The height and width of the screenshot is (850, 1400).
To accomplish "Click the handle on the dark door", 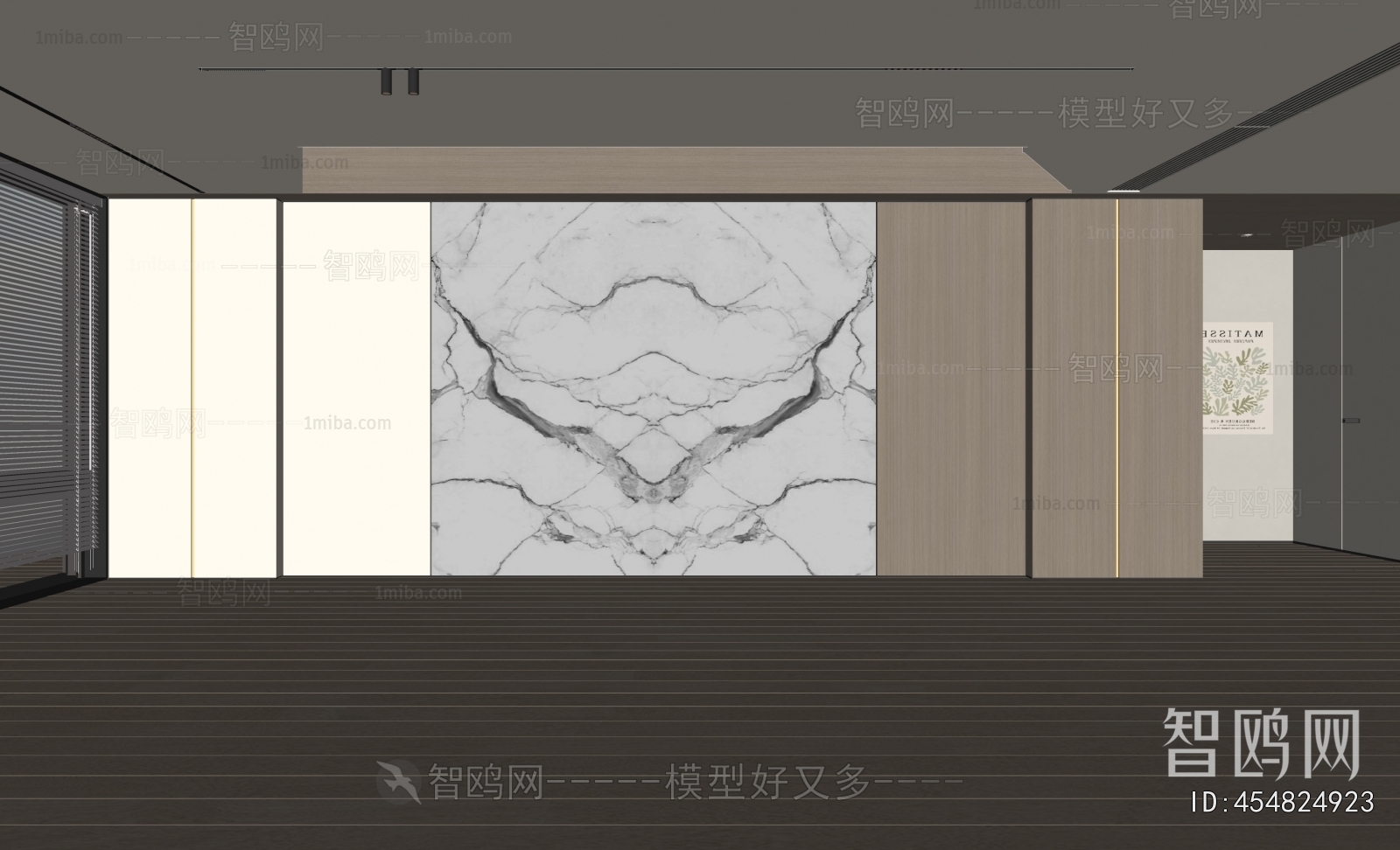I will (x=1354, y=422).
